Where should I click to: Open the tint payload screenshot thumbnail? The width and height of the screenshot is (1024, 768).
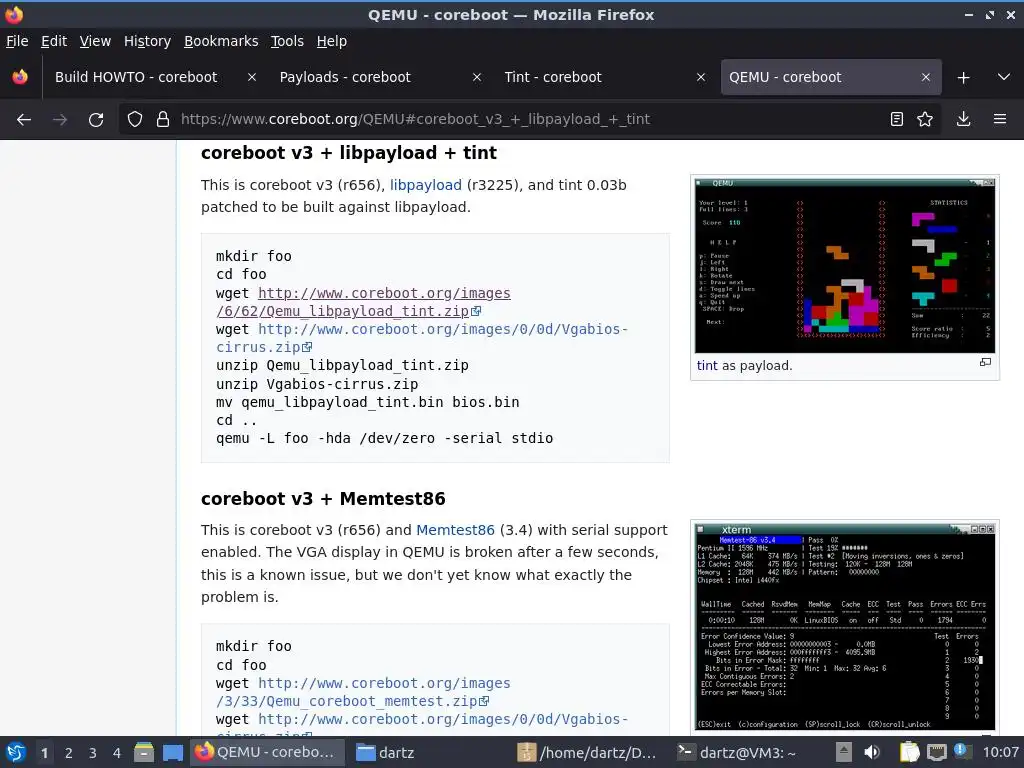(845, 265)
